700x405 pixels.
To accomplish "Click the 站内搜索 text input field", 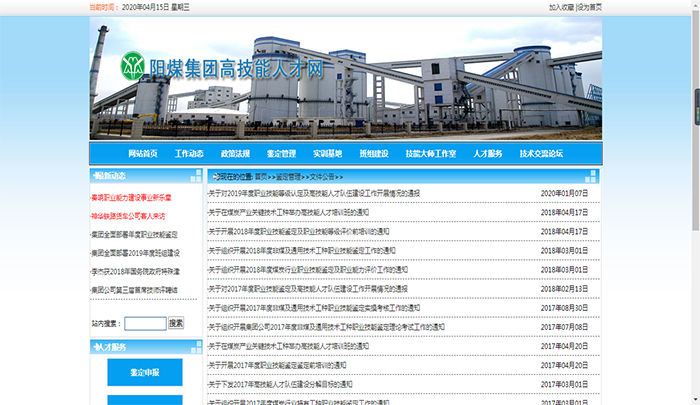I will pos(144,323).
